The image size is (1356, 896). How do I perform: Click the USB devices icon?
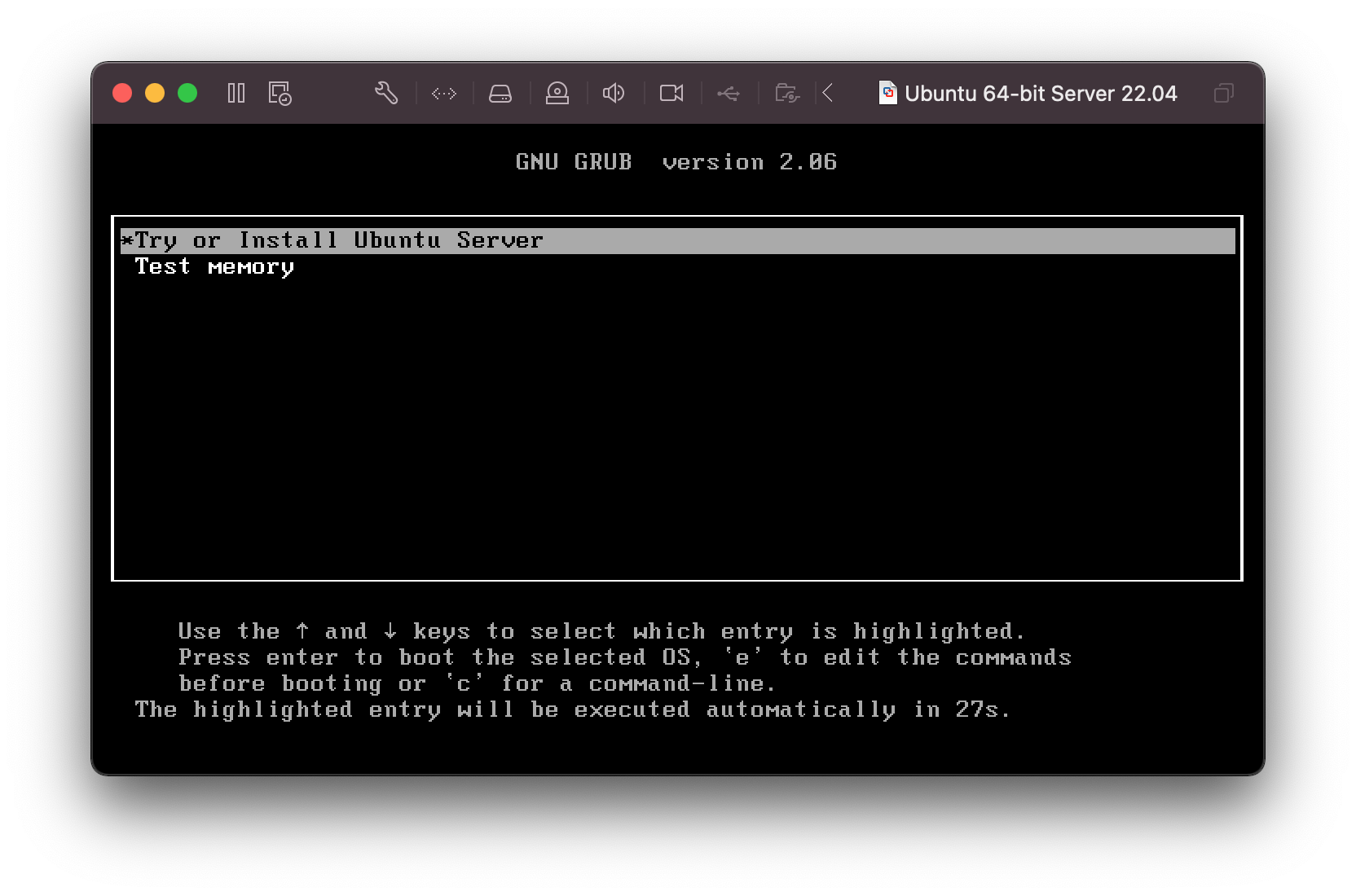point(729,94)
